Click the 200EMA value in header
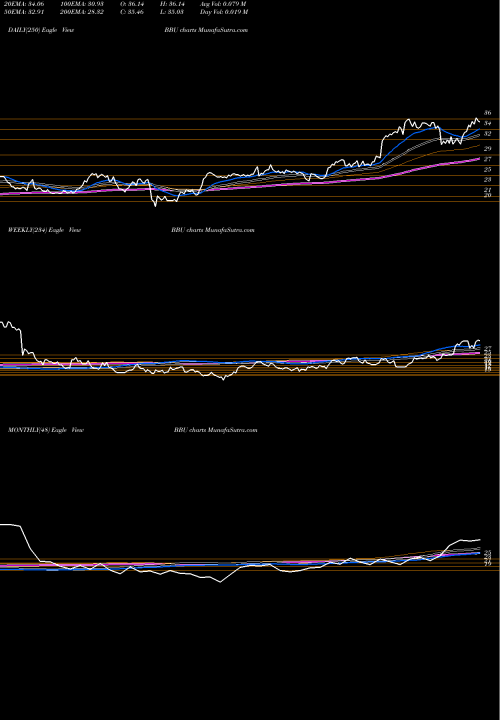 tap(84, 12)
